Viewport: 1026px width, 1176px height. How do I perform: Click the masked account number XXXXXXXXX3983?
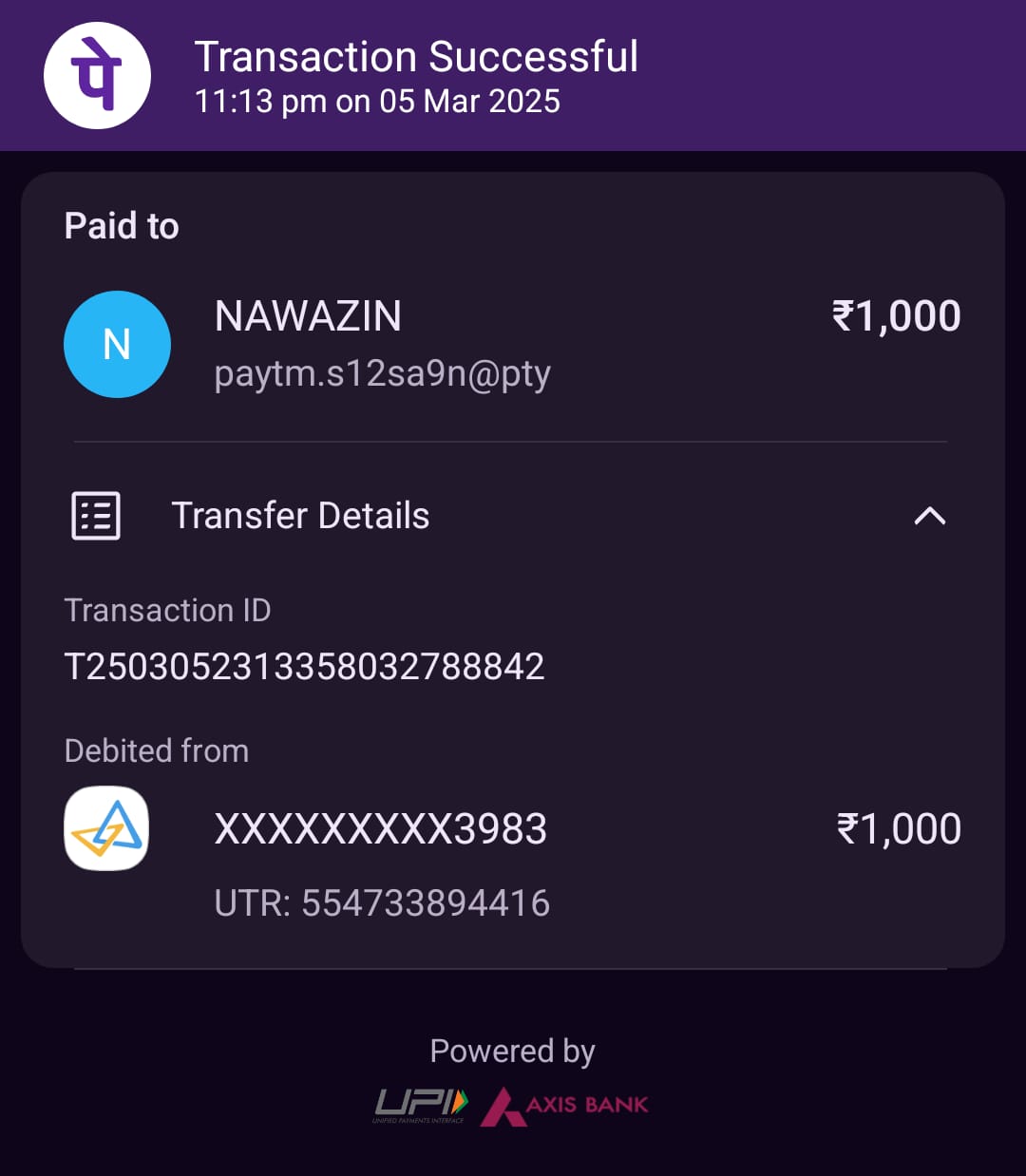click(380, 829)
